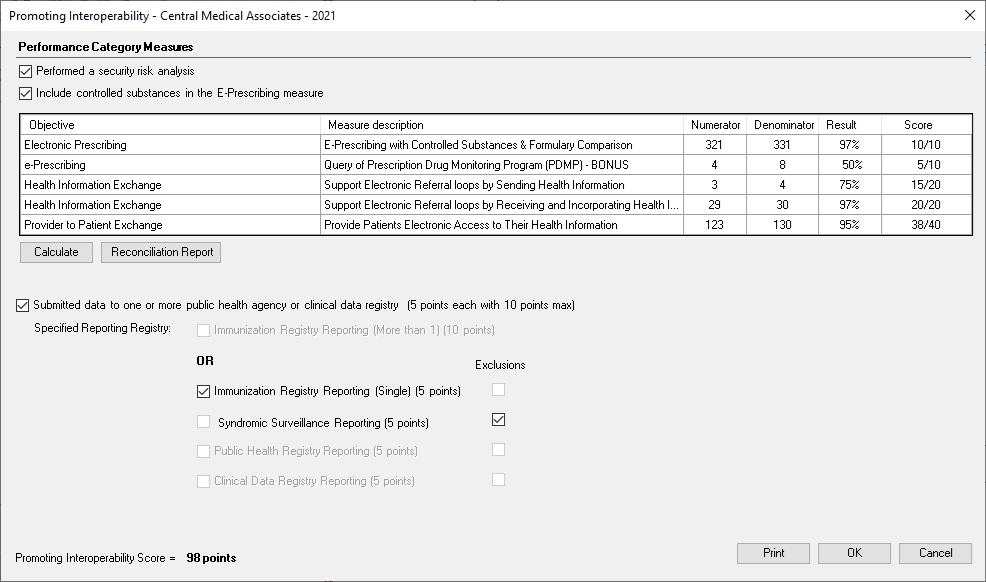Image resolution: width=986 pixels, height=582 pixels.
Task: Click the denominator value 130
Action: point(783,225)
